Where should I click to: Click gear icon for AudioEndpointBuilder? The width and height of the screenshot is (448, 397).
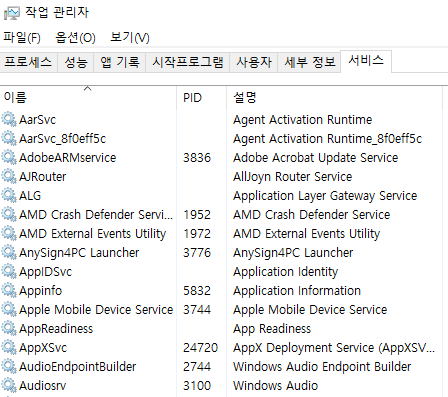click(9, 366)
